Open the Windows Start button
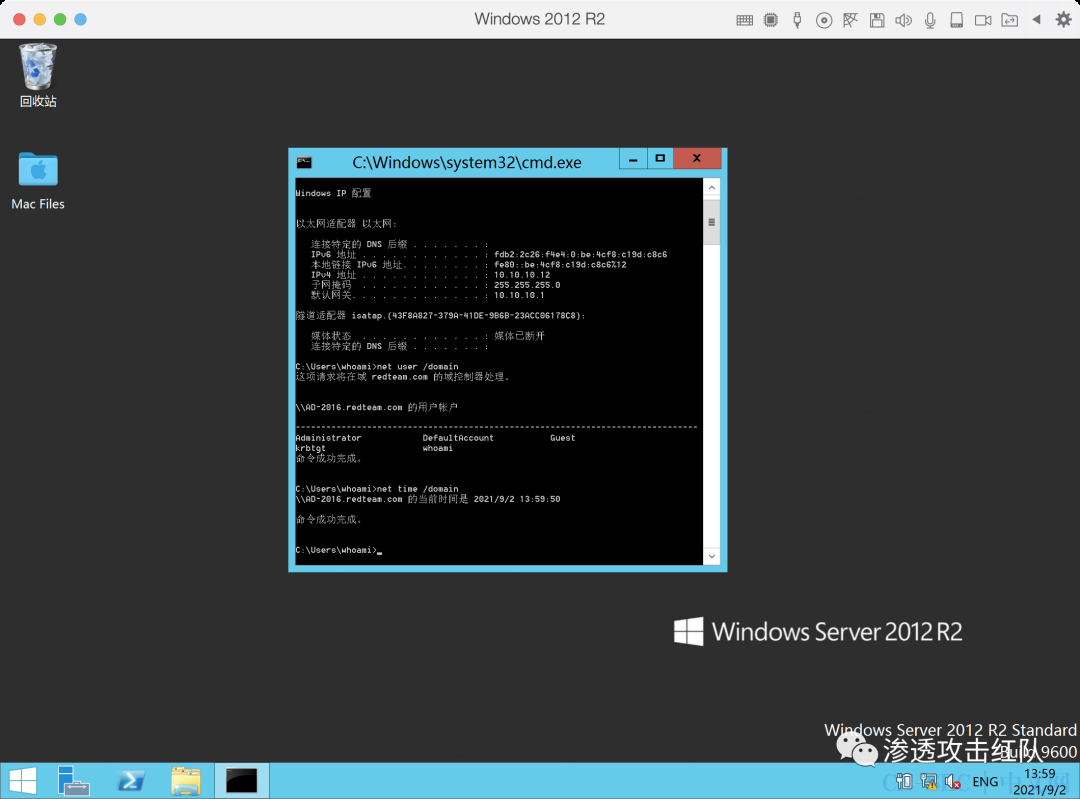This screenshot has height=799, width=1080. point(23,780)
